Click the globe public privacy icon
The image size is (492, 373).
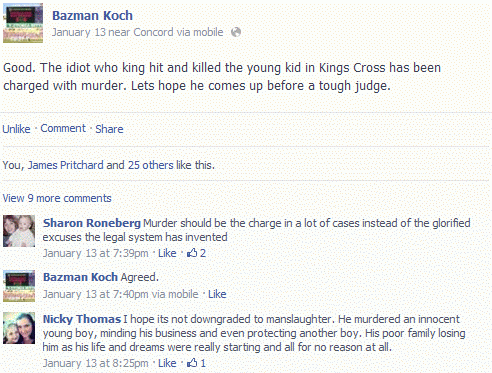(236, 32)
